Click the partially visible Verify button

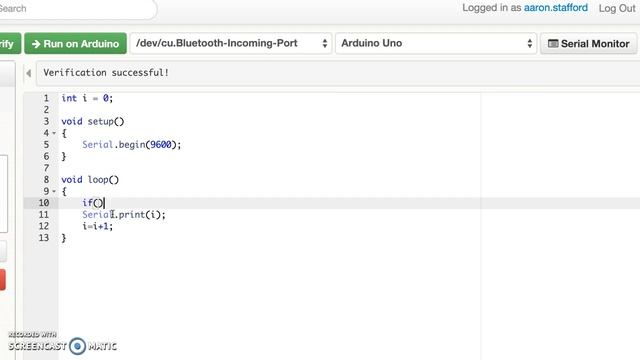[9, 43]
